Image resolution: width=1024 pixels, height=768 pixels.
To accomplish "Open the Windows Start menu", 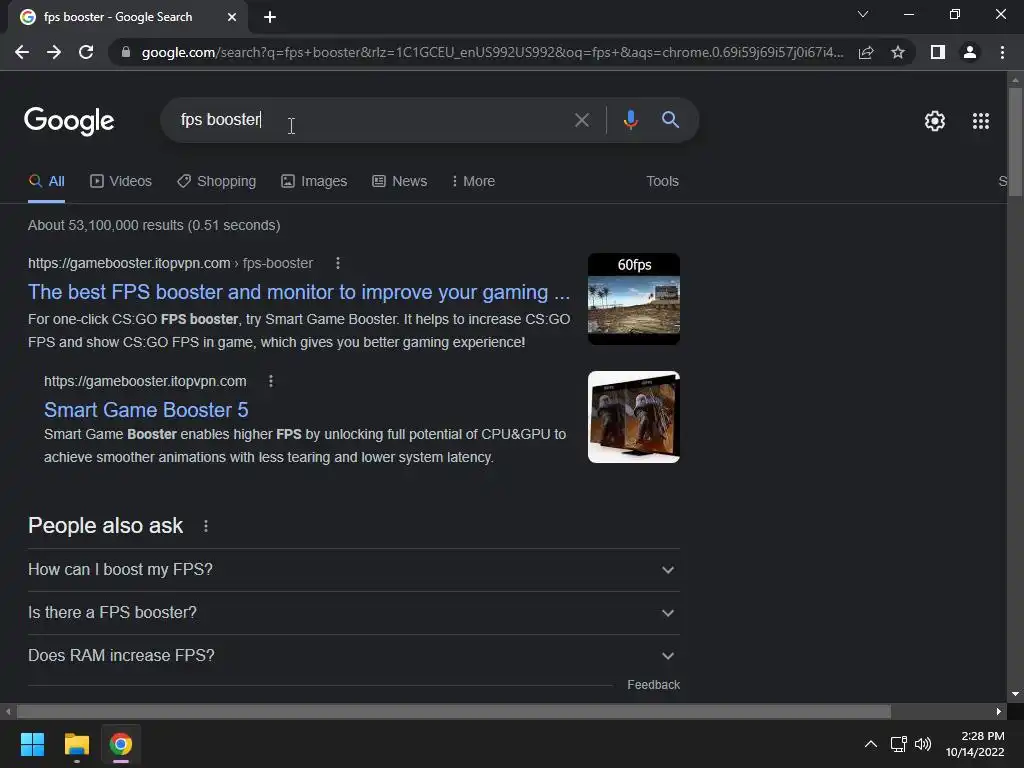I will coord(32,744).
